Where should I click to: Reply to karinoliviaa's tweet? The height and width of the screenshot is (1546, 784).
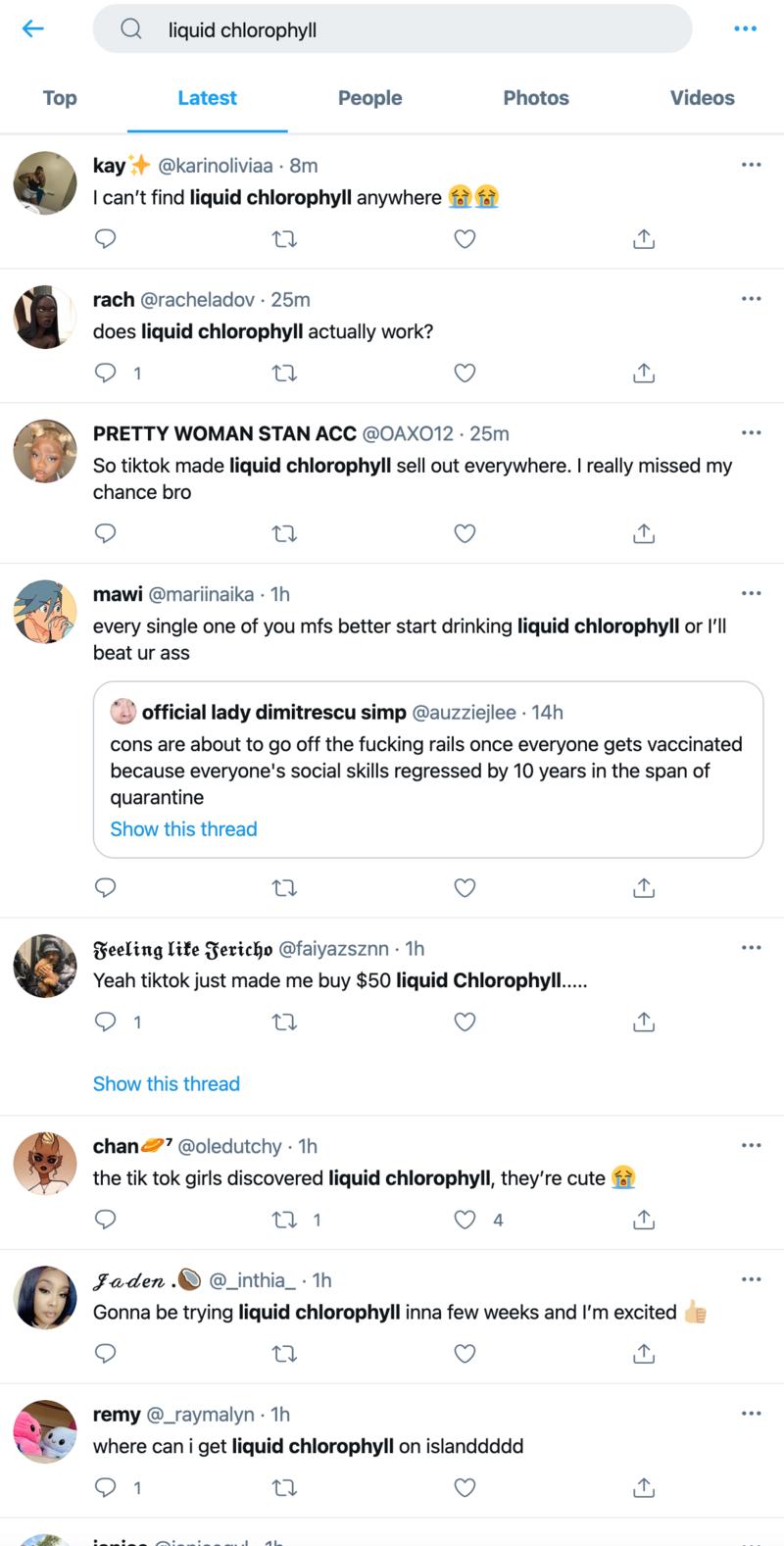pos(105,238)
